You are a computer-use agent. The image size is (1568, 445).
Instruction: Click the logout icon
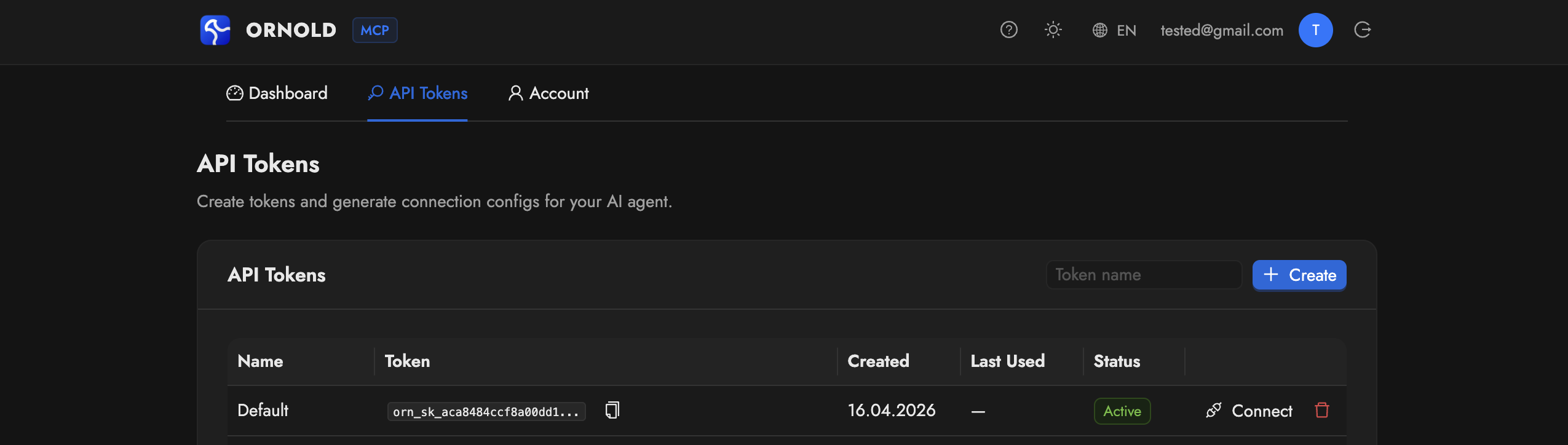click(1362, 30)
